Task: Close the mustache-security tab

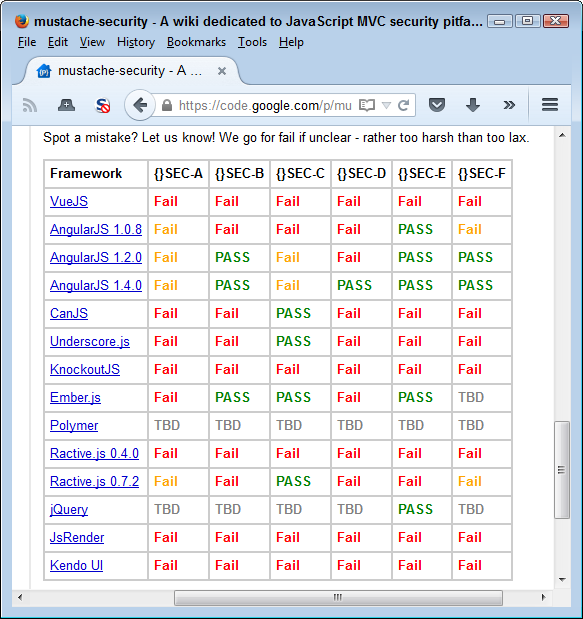Action: 222,71
